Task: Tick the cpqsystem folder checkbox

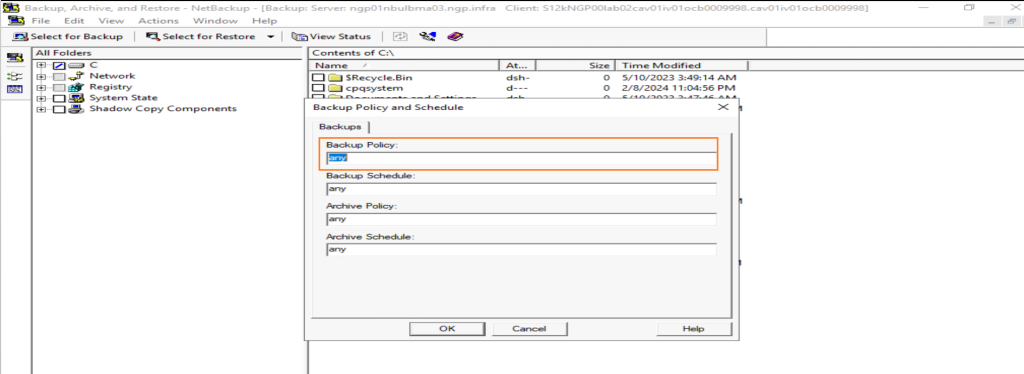Action: point(318,88)
